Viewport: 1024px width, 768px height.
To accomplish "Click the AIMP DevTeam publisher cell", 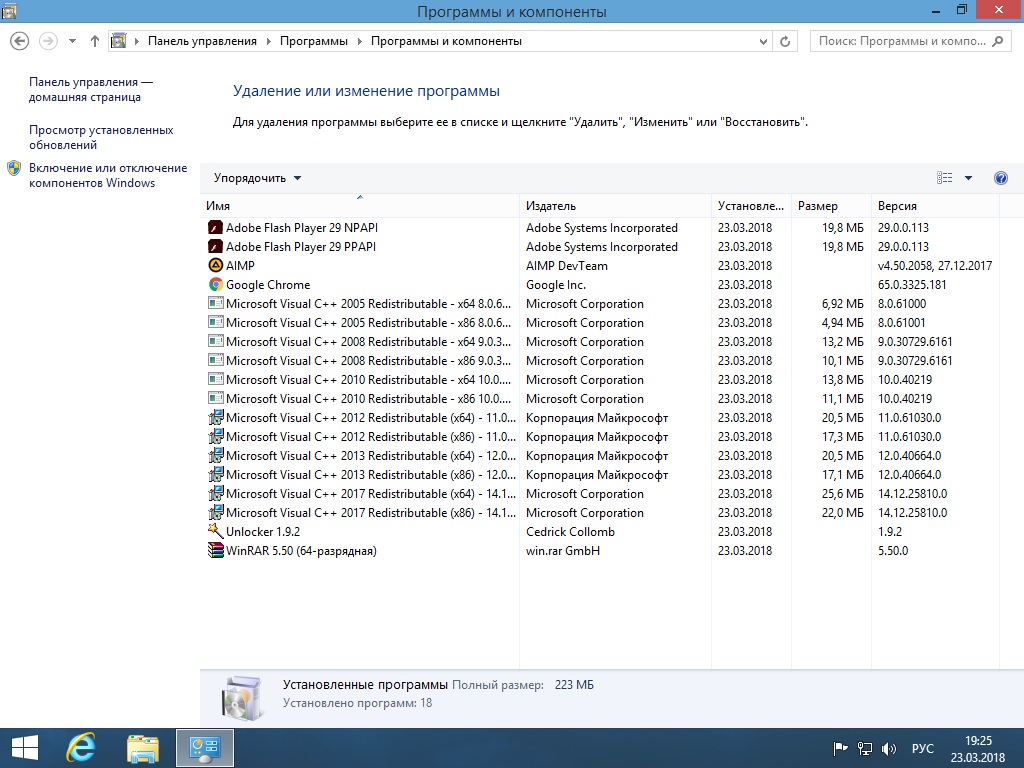I will pos(567,266).
